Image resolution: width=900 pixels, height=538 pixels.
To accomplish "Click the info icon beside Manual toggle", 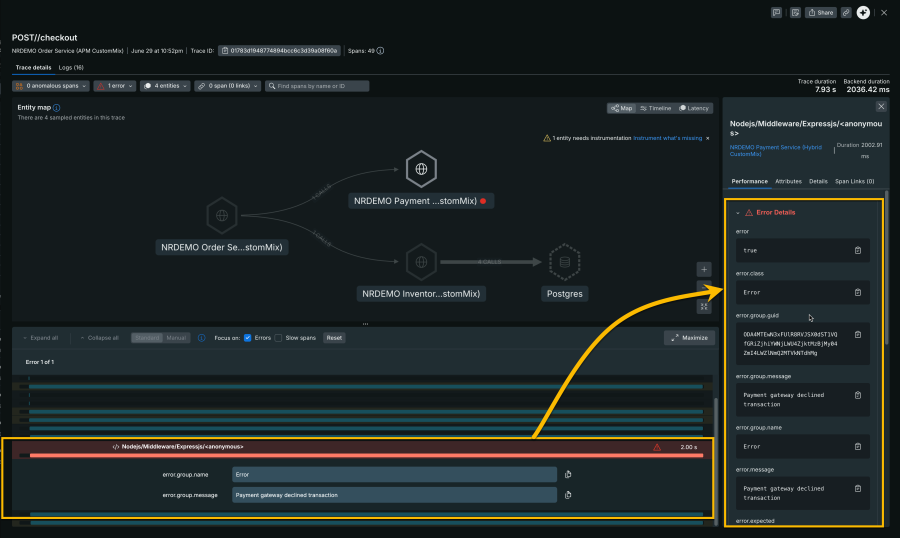I will tap(201, 338).
